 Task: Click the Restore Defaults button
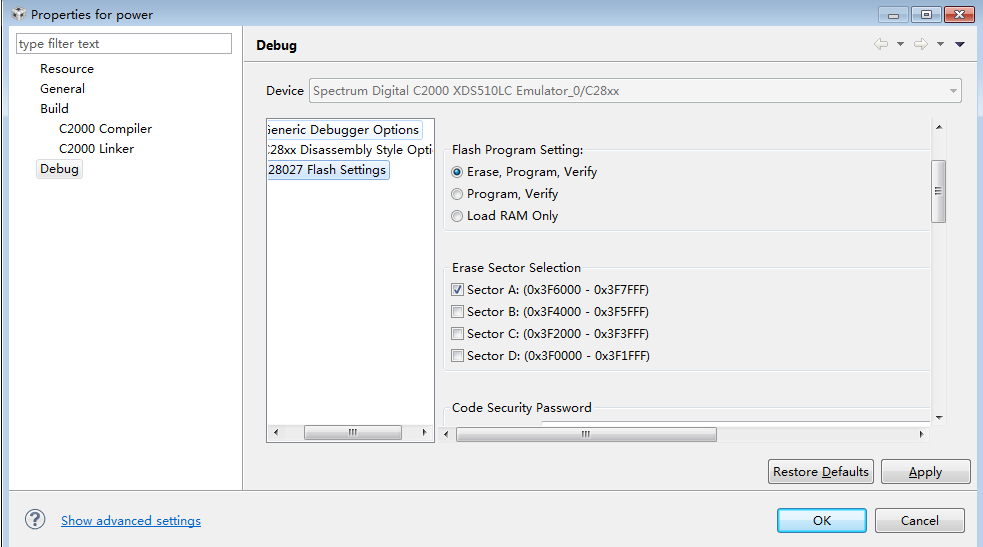click(821, 471)
